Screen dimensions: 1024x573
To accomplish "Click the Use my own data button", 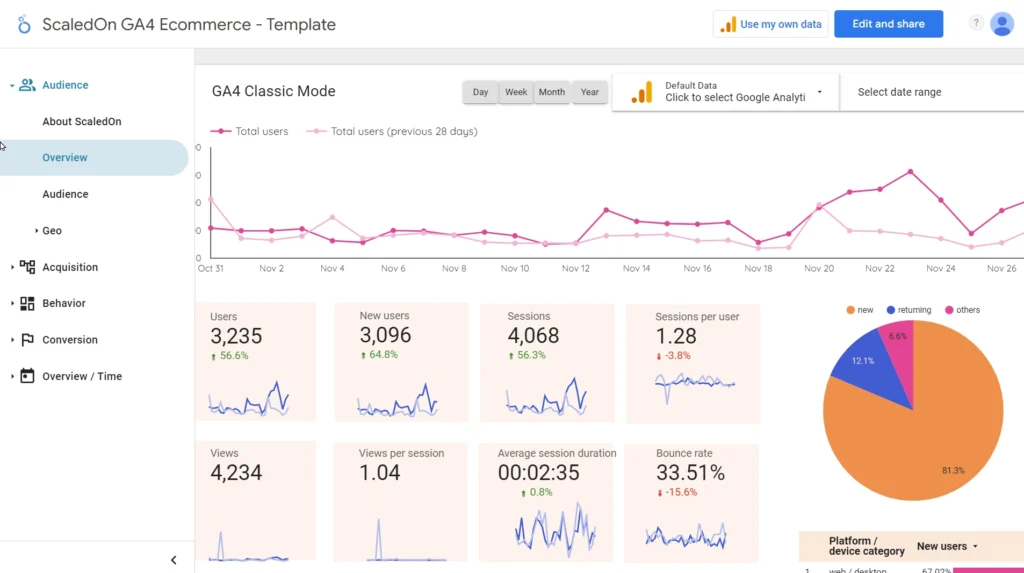I will click(x=772, y=24).
